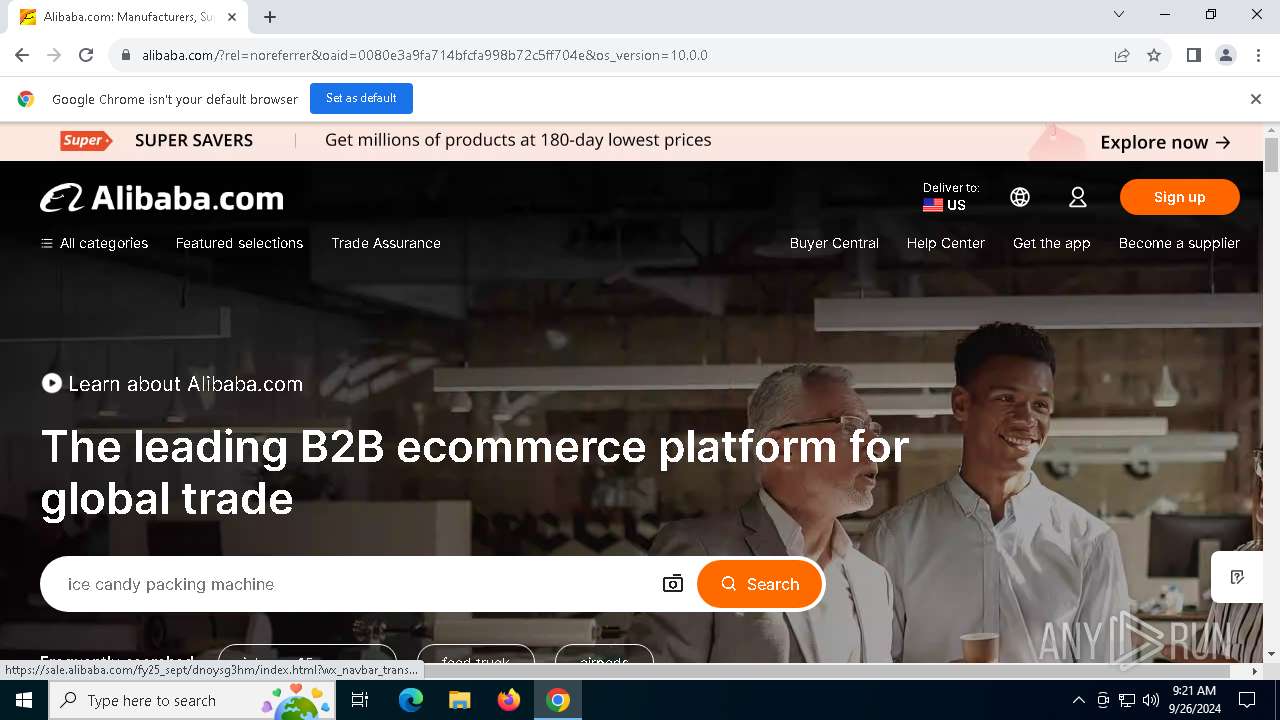Click the site lock icon in address bar
This screenshot has height=720, width=1280.
126,55
